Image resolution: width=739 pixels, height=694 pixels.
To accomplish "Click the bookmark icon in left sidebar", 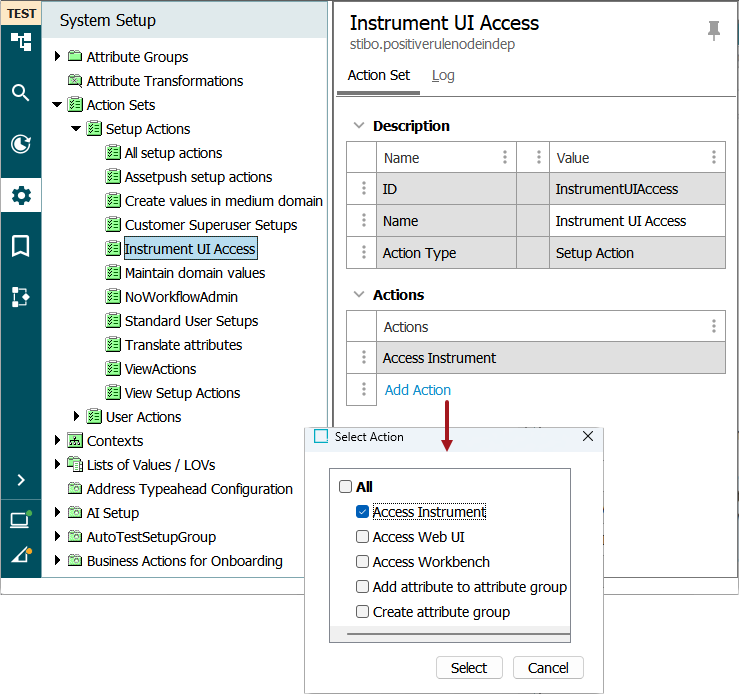I will 21,246.
